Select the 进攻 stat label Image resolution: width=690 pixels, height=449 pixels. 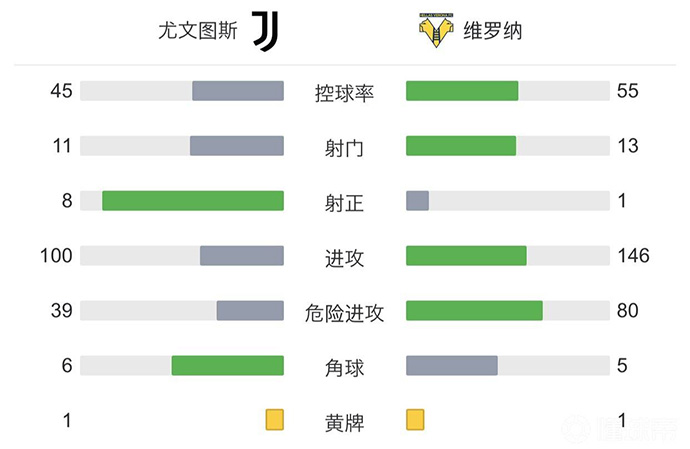pyautogui.click(x=345, y=258)
